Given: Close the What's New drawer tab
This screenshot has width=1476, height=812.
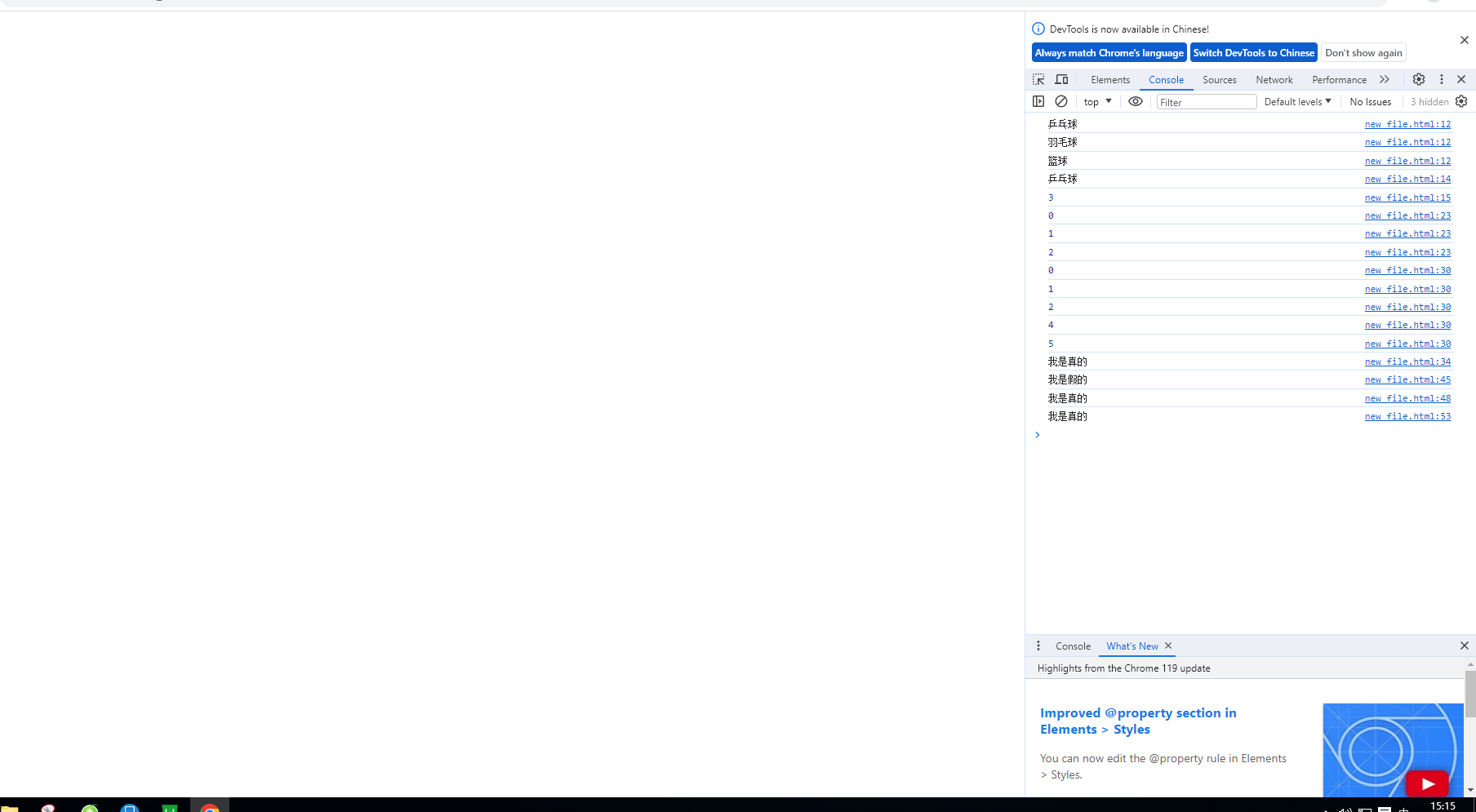Looking at the screenshot, I should click(x=1168, y=646).
